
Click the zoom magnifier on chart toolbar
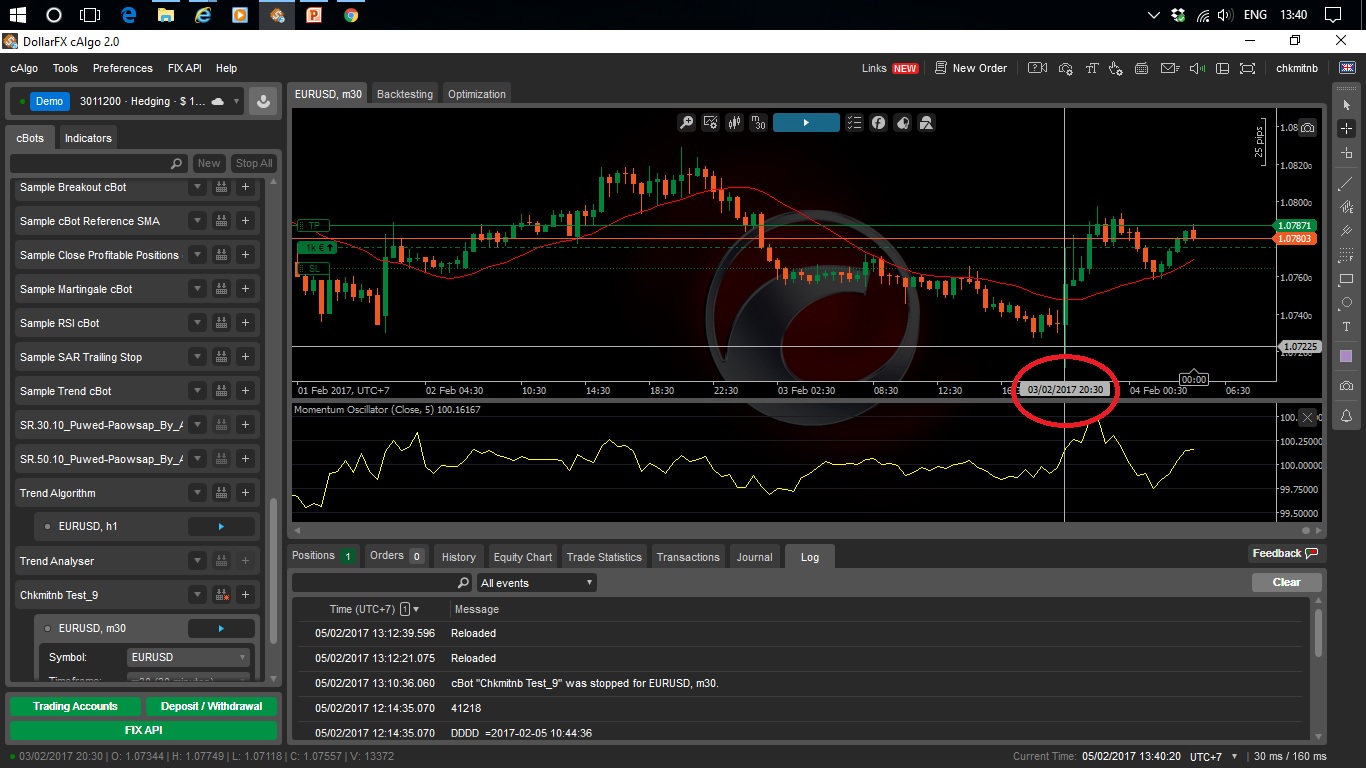tap(687, 122)
